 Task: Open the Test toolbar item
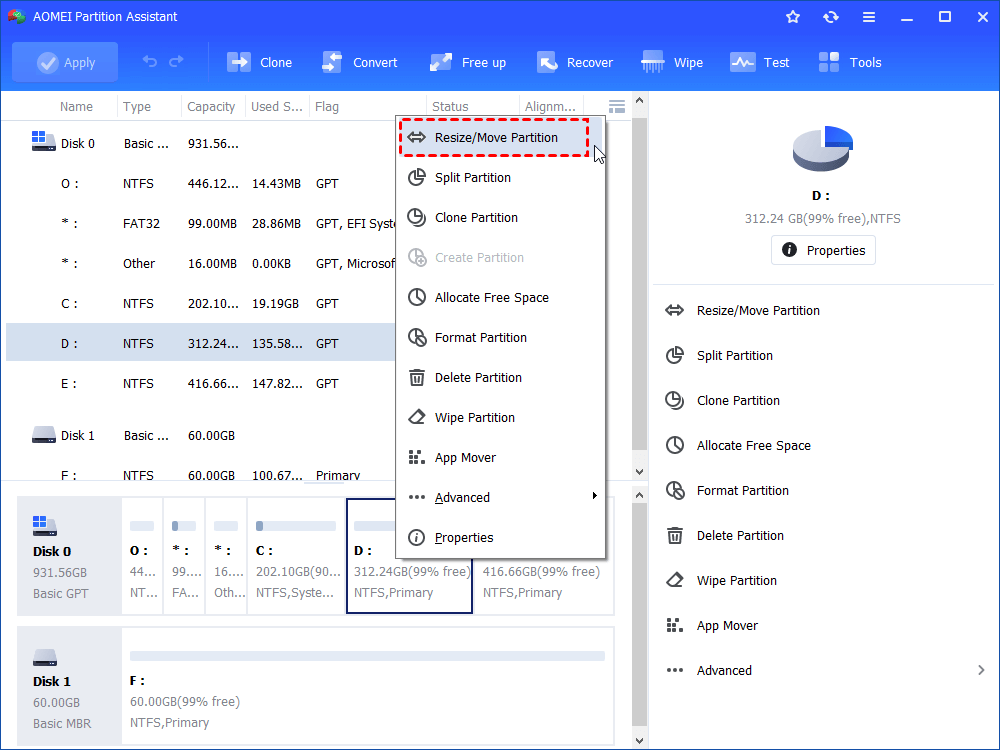pos(760,62)
